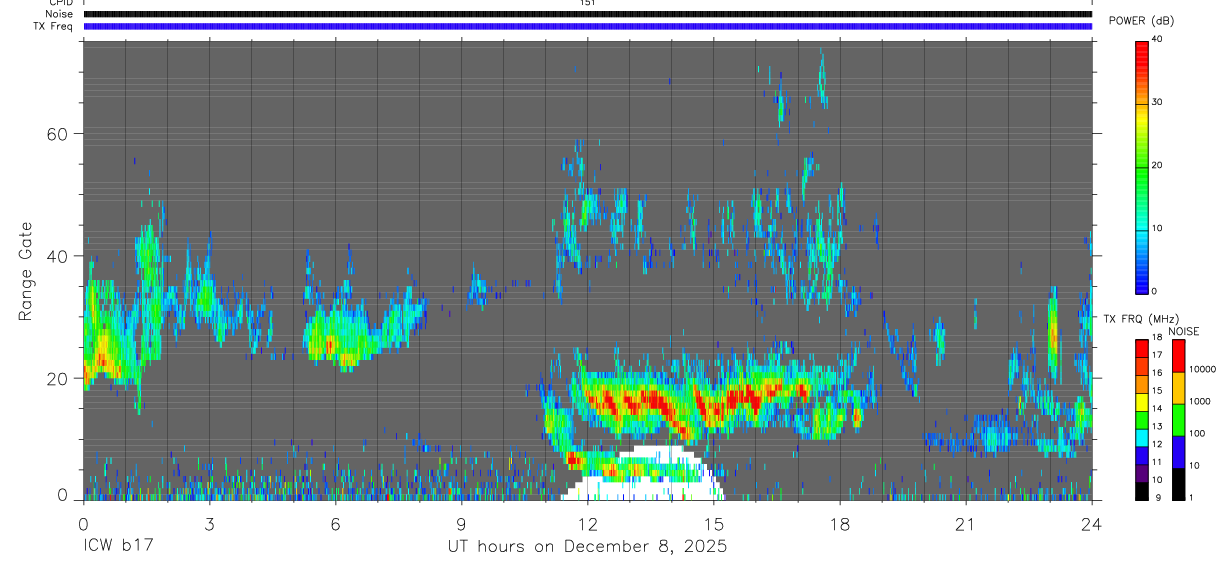The width and height of the screenshot is (1228, 567).
Task: Click the '12' hour tick label on x-axis
Action: pyautogui.click(x=587, y=524)
